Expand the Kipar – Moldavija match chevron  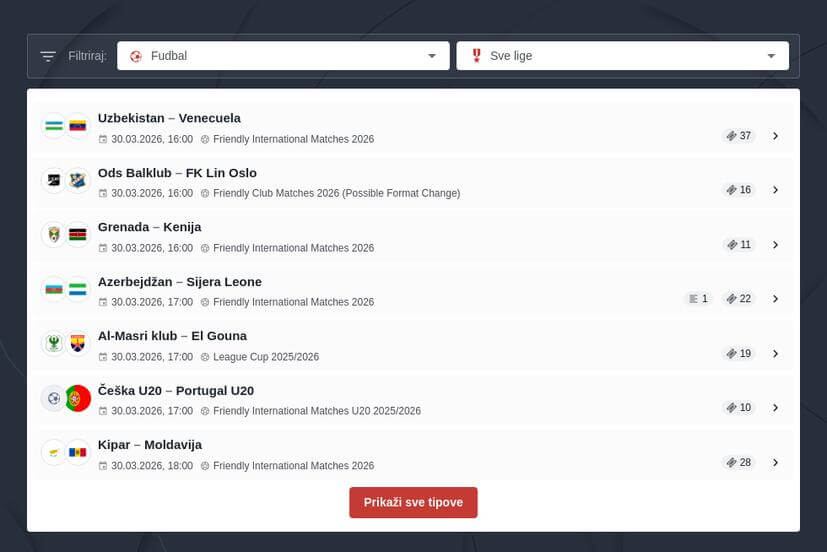pos(775,463)
